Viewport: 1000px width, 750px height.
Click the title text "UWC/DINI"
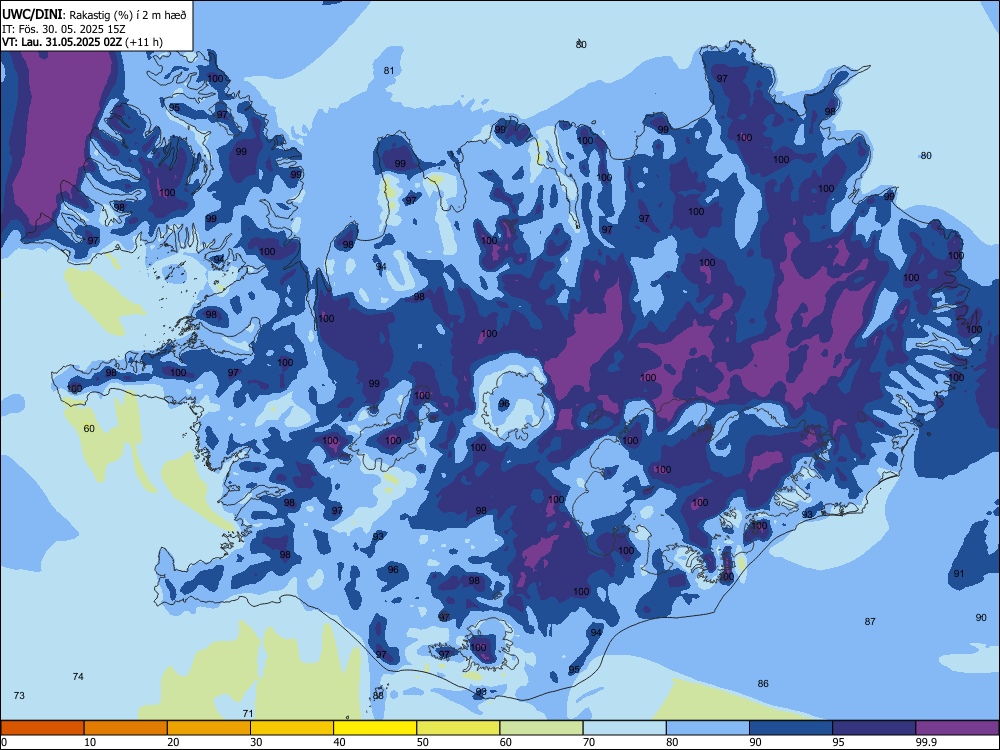coord(32,15)
